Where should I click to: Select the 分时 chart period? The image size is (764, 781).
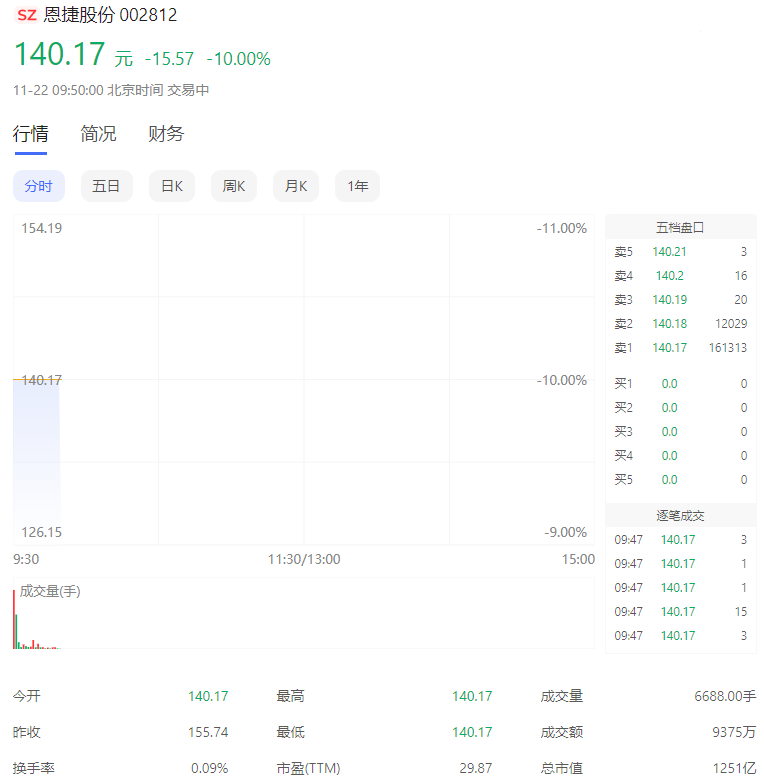(39, 186)
